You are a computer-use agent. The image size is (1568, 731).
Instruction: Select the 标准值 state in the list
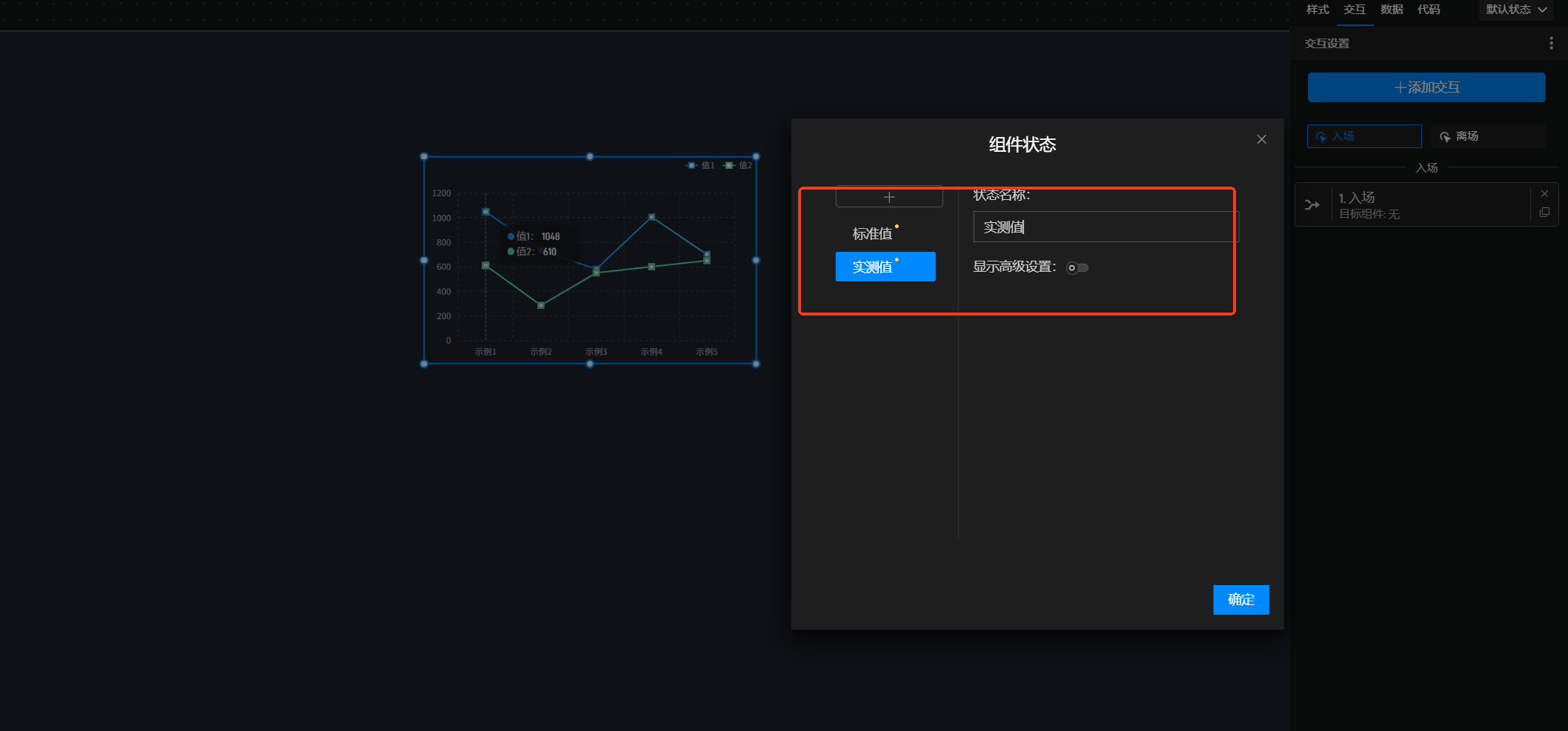click(x=873, y=234)
